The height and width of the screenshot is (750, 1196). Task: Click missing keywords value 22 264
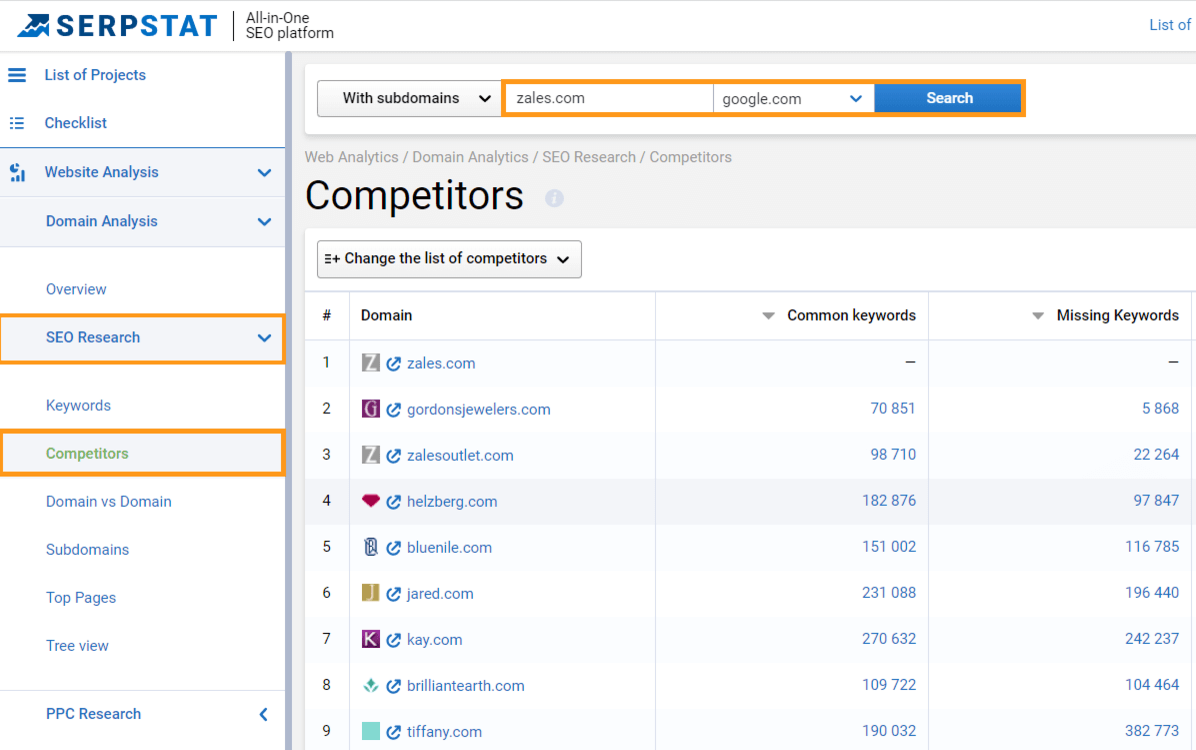tap(1156, 455)
